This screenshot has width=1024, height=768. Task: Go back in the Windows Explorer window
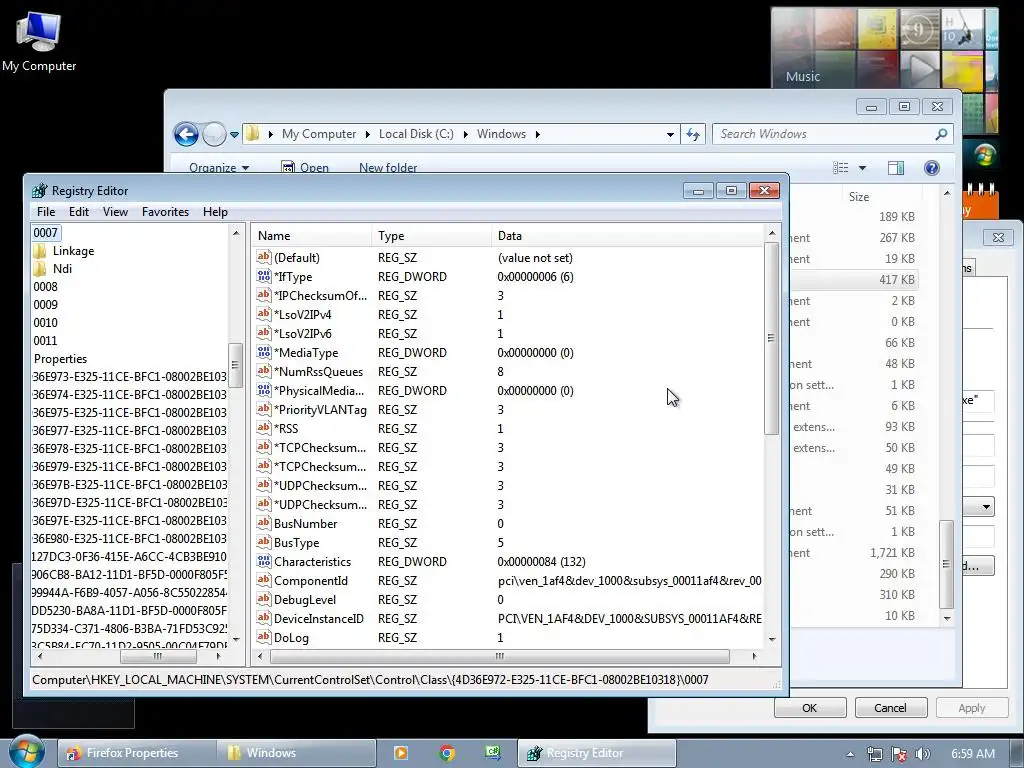(x=186, y=135)
